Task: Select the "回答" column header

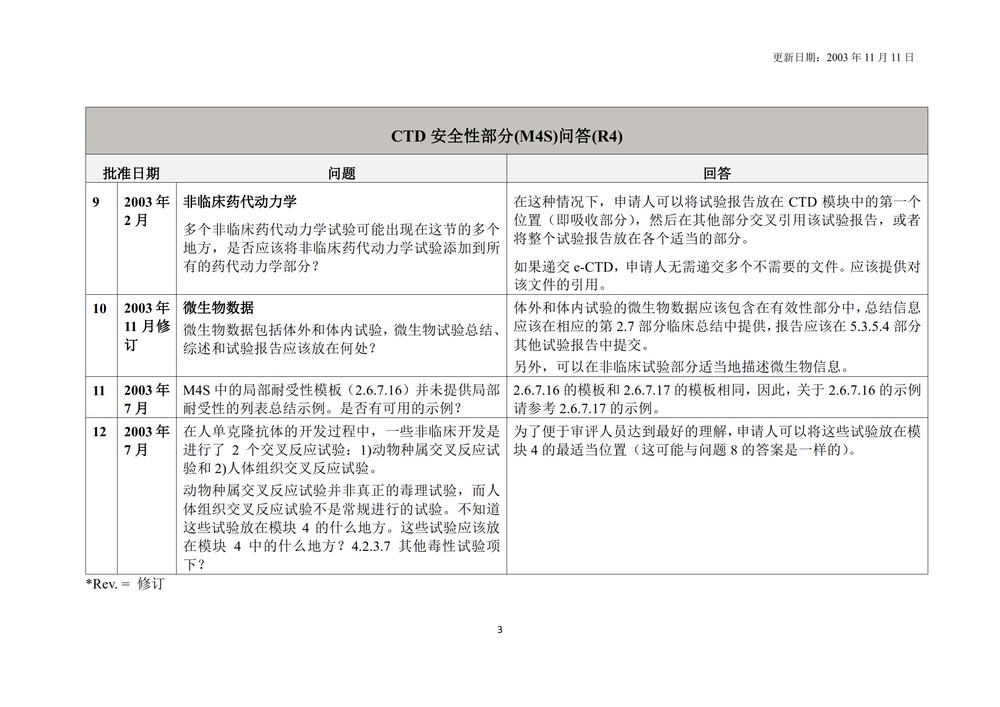Action: click(717, 173)
